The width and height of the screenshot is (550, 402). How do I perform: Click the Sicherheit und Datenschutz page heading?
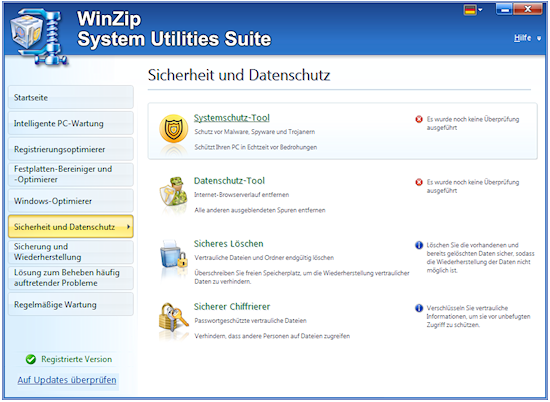click(239, 75)
